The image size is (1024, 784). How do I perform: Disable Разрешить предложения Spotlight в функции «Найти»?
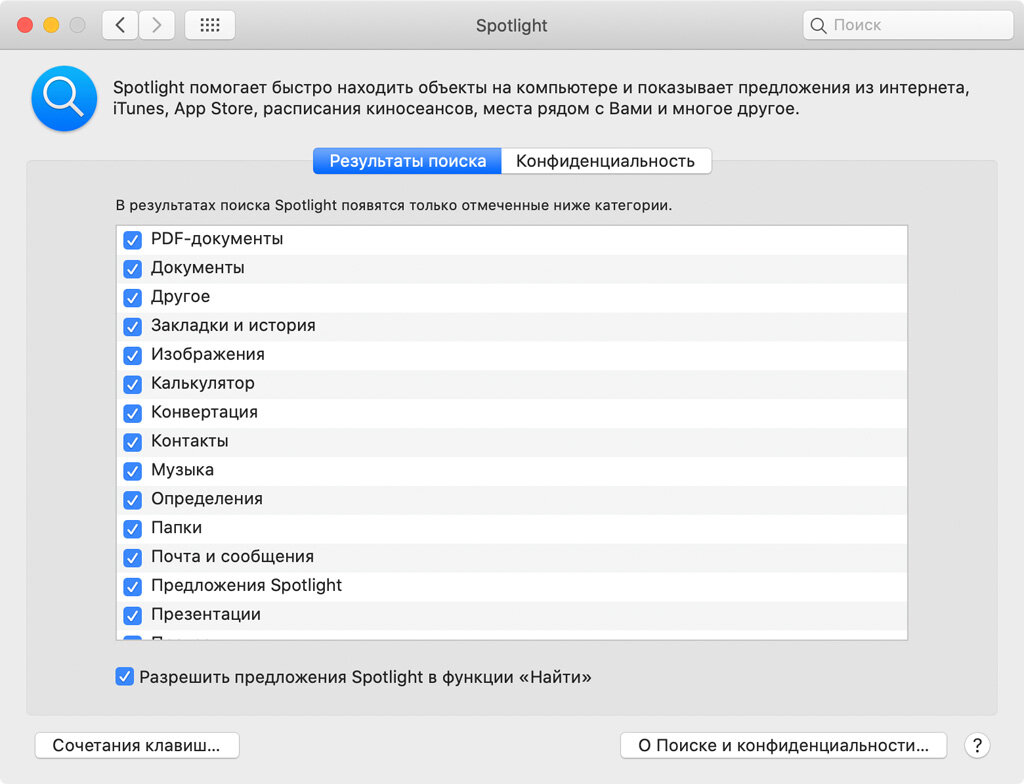click(x=124, y=676)
